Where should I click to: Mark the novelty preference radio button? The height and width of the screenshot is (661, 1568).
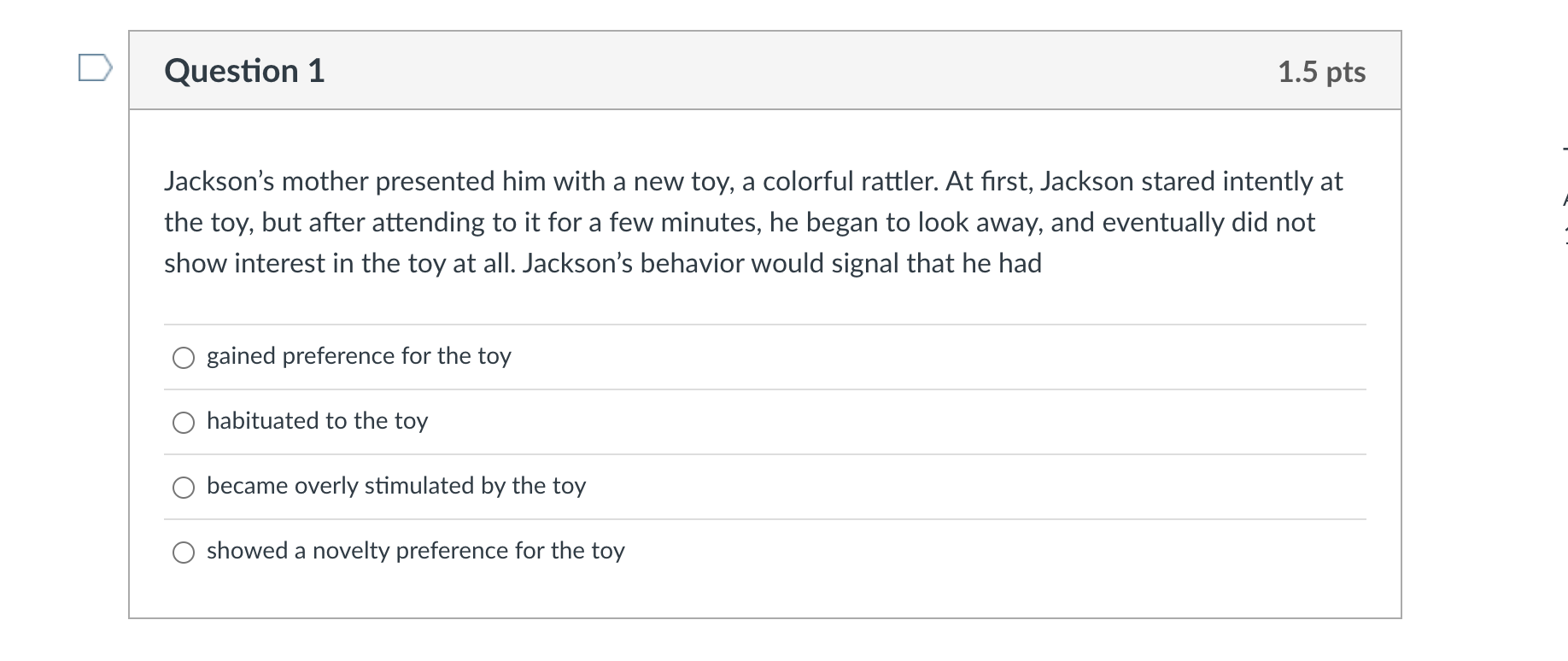click(x=184, y=553)
